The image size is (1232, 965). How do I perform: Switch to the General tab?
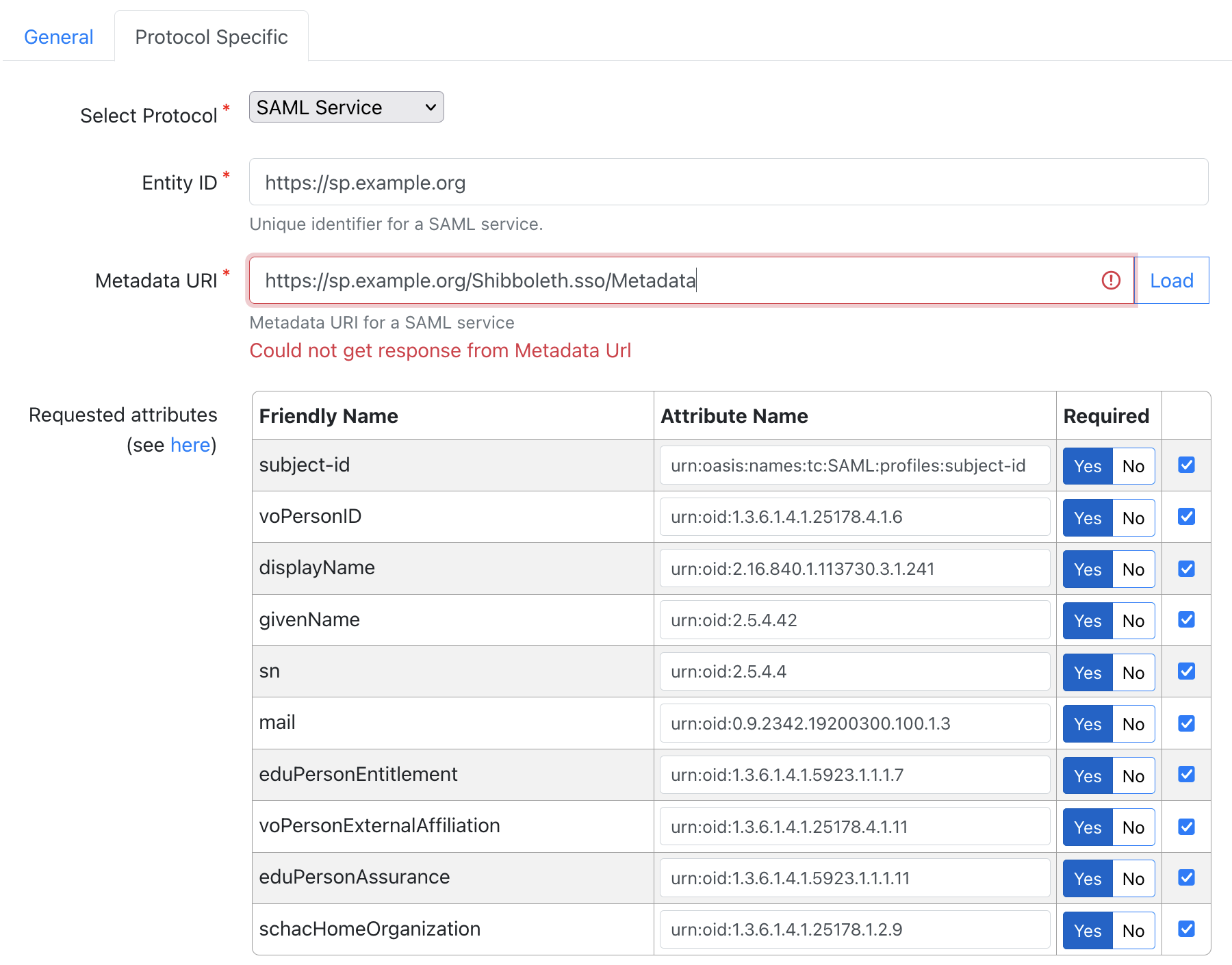[x=58, y=36]
